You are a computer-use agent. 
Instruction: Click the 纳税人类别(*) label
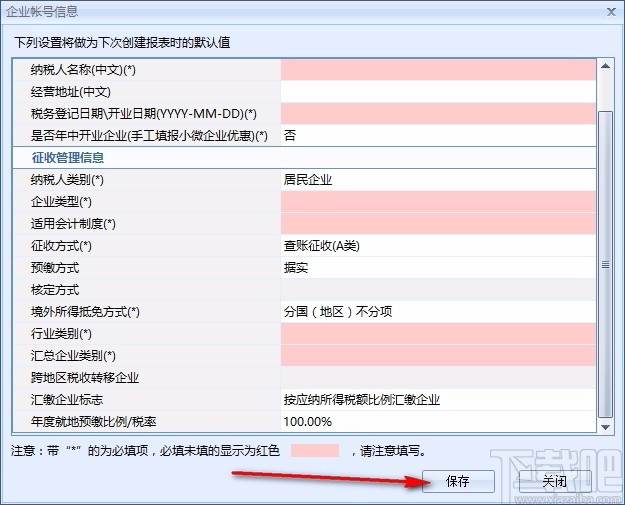coord(67,180)
